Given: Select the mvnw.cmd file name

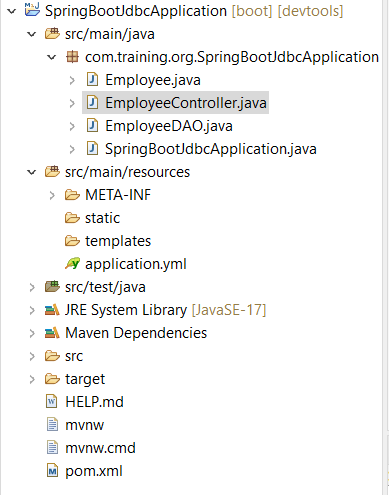Looking at the screenshot, I should point(100,448).
